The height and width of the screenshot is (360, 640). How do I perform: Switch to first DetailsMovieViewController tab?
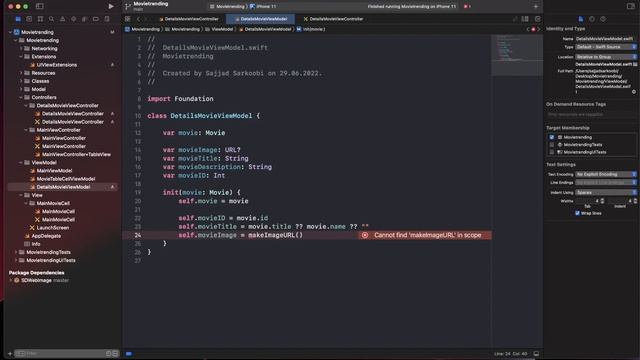[189, 19]
